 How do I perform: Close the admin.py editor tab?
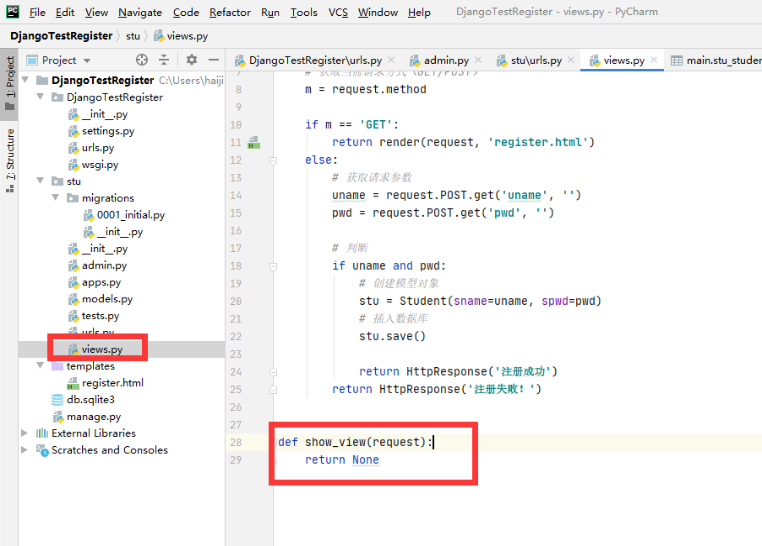pyautogui.click(x=478, y=60)
